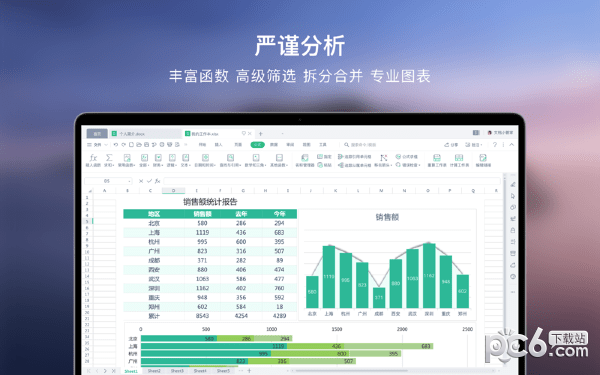The width and height of the screenshot is (600, 375).
Task: Add a new document tab with plus
Action: 261,134
